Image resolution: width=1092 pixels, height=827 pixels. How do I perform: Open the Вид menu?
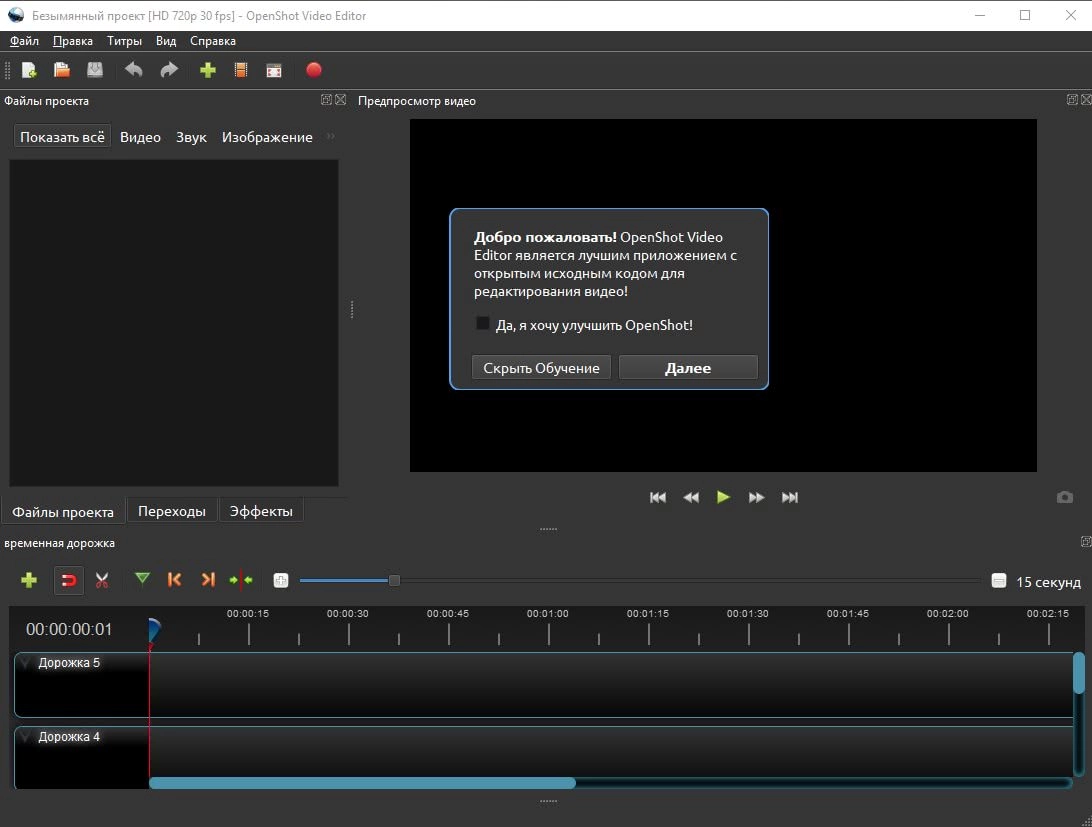[166, 41]
